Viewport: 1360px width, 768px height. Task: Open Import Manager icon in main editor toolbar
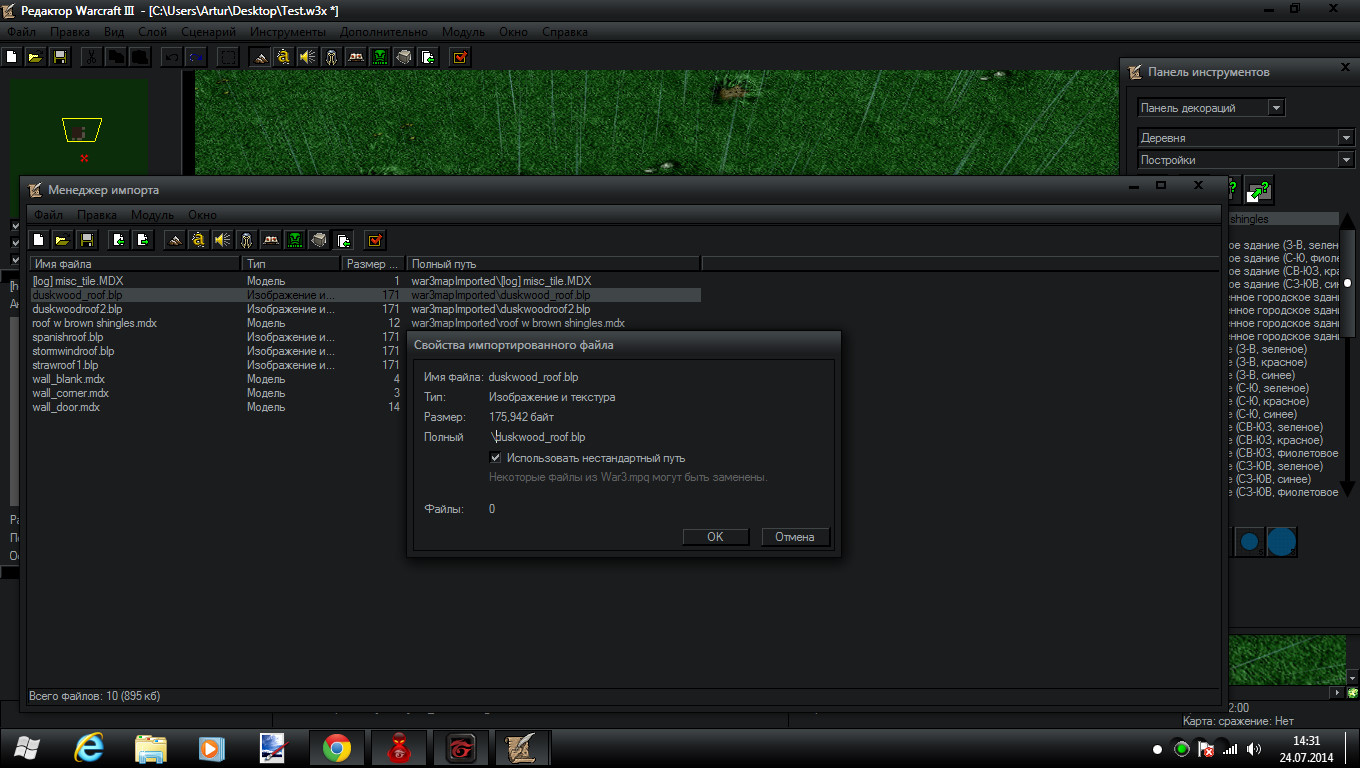pyautogui.click(x=428, y=57)
